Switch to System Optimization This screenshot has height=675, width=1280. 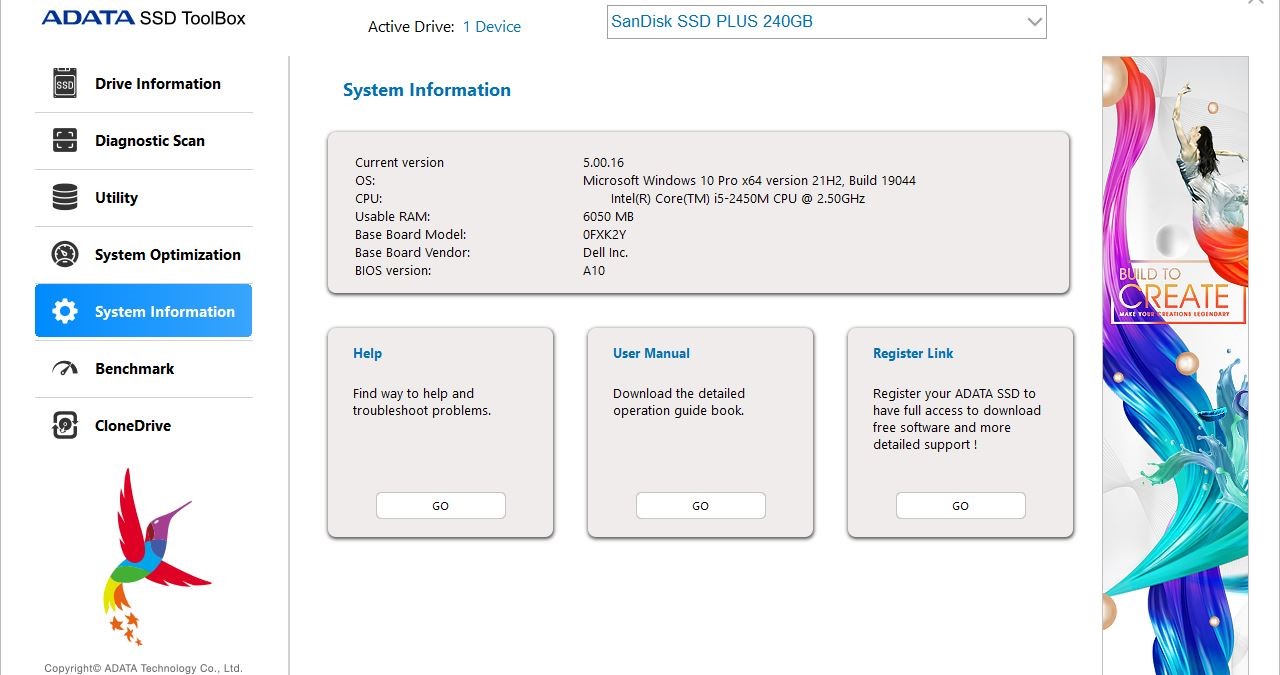[x=144, y=255]
